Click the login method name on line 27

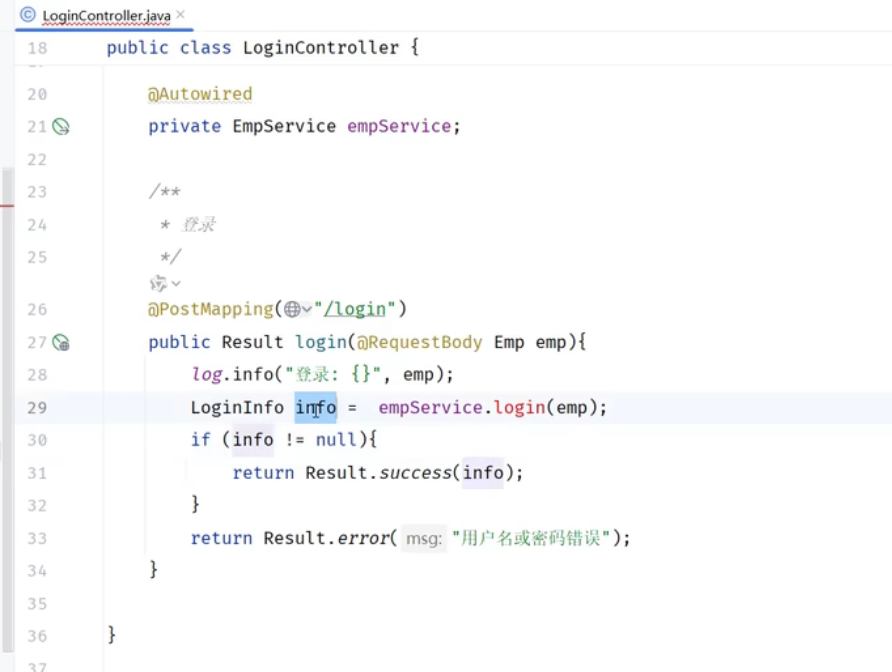[x=321, y=343]
